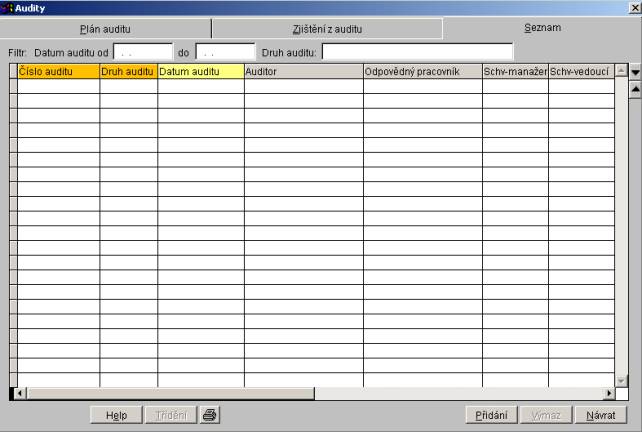
Task: Select the Seznam tab
Action: [x=542, y=28]
